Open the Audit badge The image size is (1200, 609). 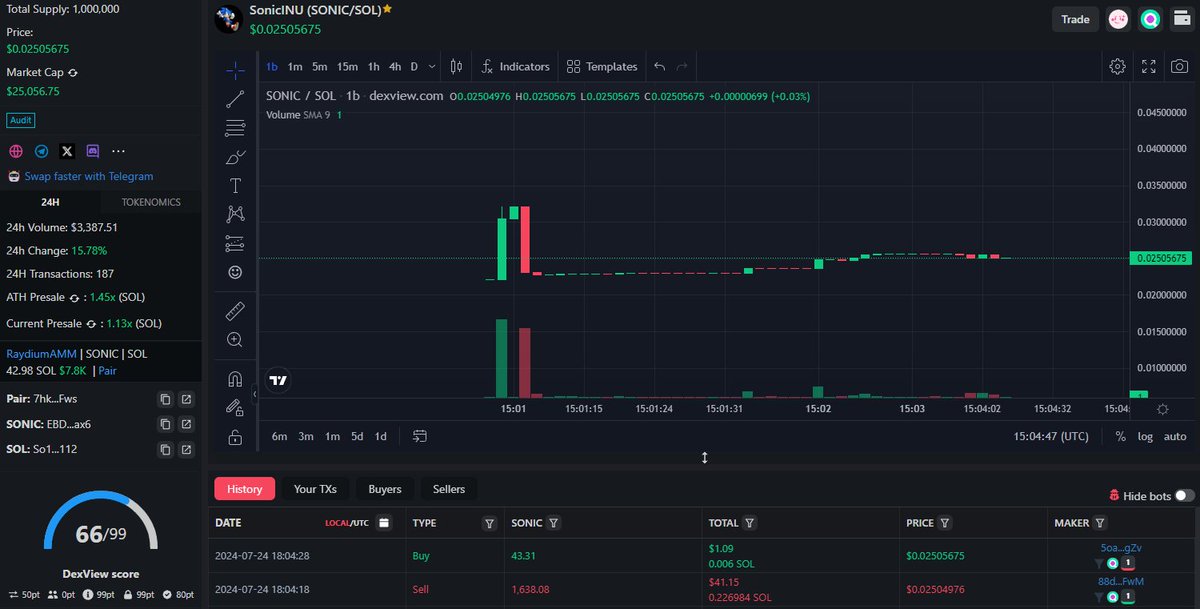pos(21,120)
